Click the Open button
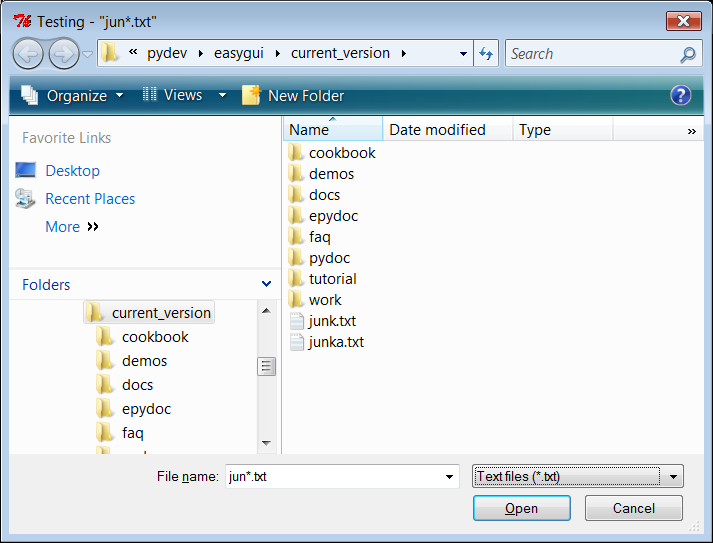713x543 pixels. point(521,508)
